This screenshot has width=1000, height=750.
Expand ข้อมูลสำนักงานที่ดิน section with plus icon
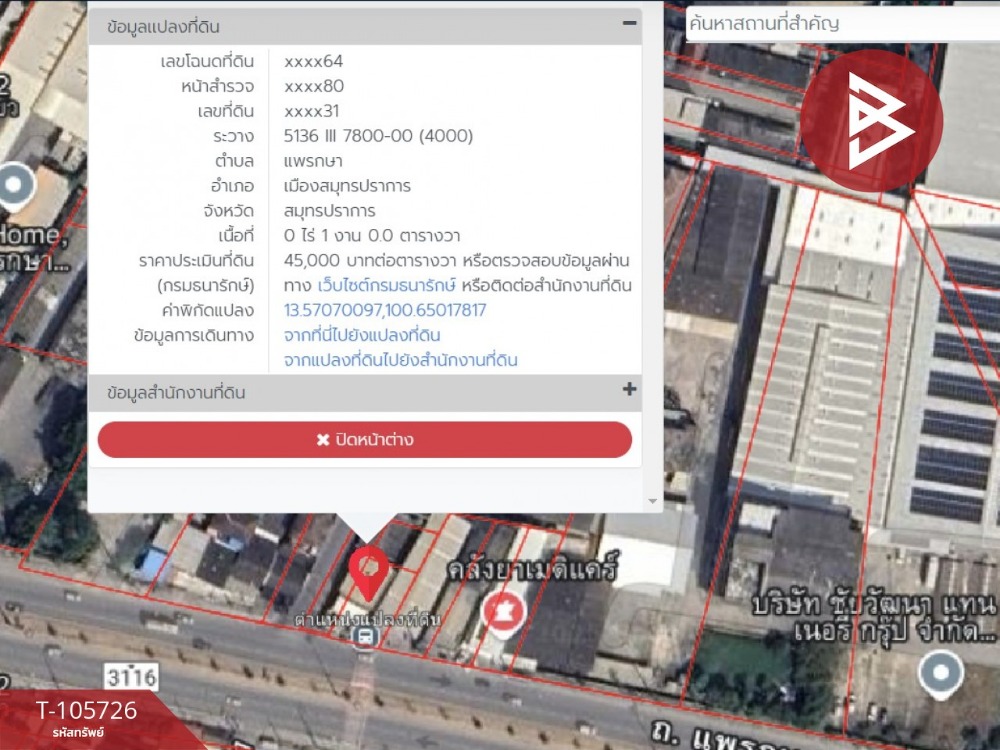[629, 389]
